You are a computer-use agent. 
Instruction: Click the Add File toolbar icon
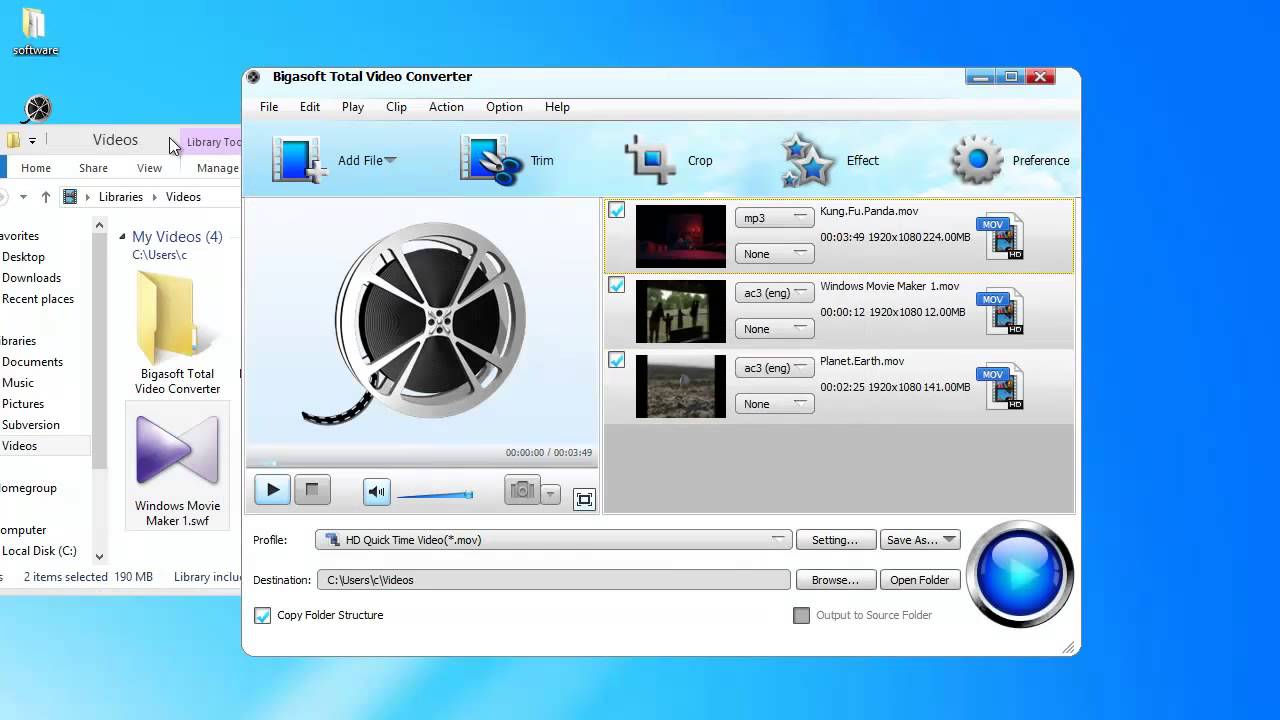click(x=299, y=160)
